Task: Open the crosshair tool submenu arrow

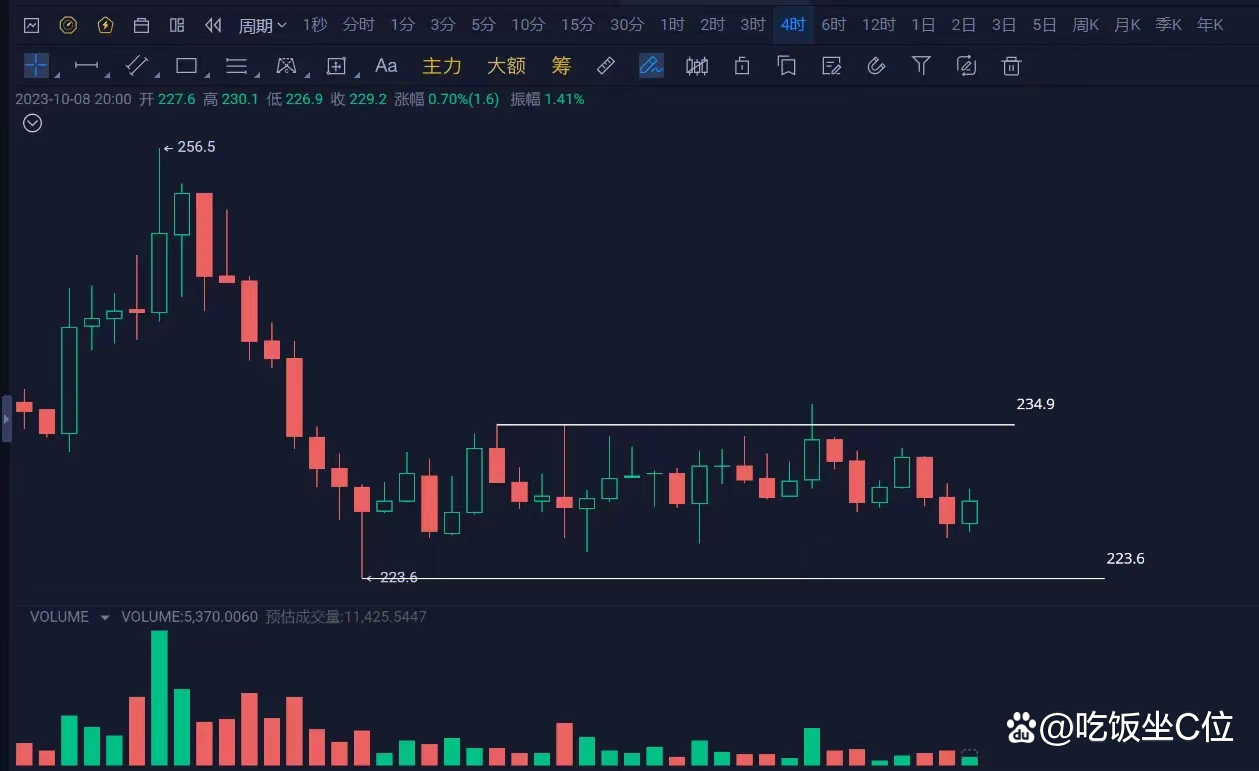Action: click(55, 75)
